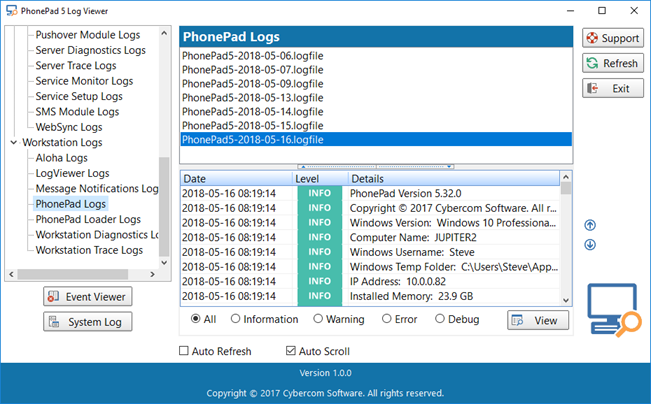Click the Refresh arrows icon

(x=592, y=63)
